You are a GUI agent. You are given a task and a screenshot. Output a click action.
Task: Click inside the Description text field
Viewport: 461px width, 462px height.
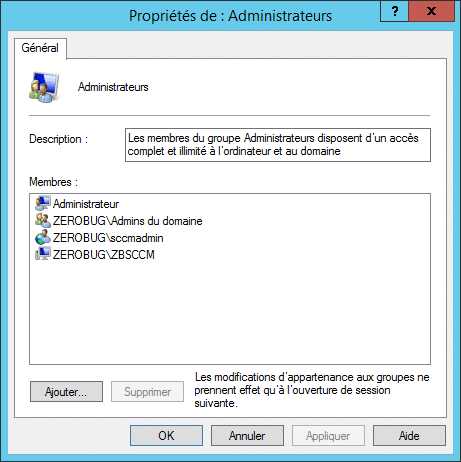coord(278,145)
